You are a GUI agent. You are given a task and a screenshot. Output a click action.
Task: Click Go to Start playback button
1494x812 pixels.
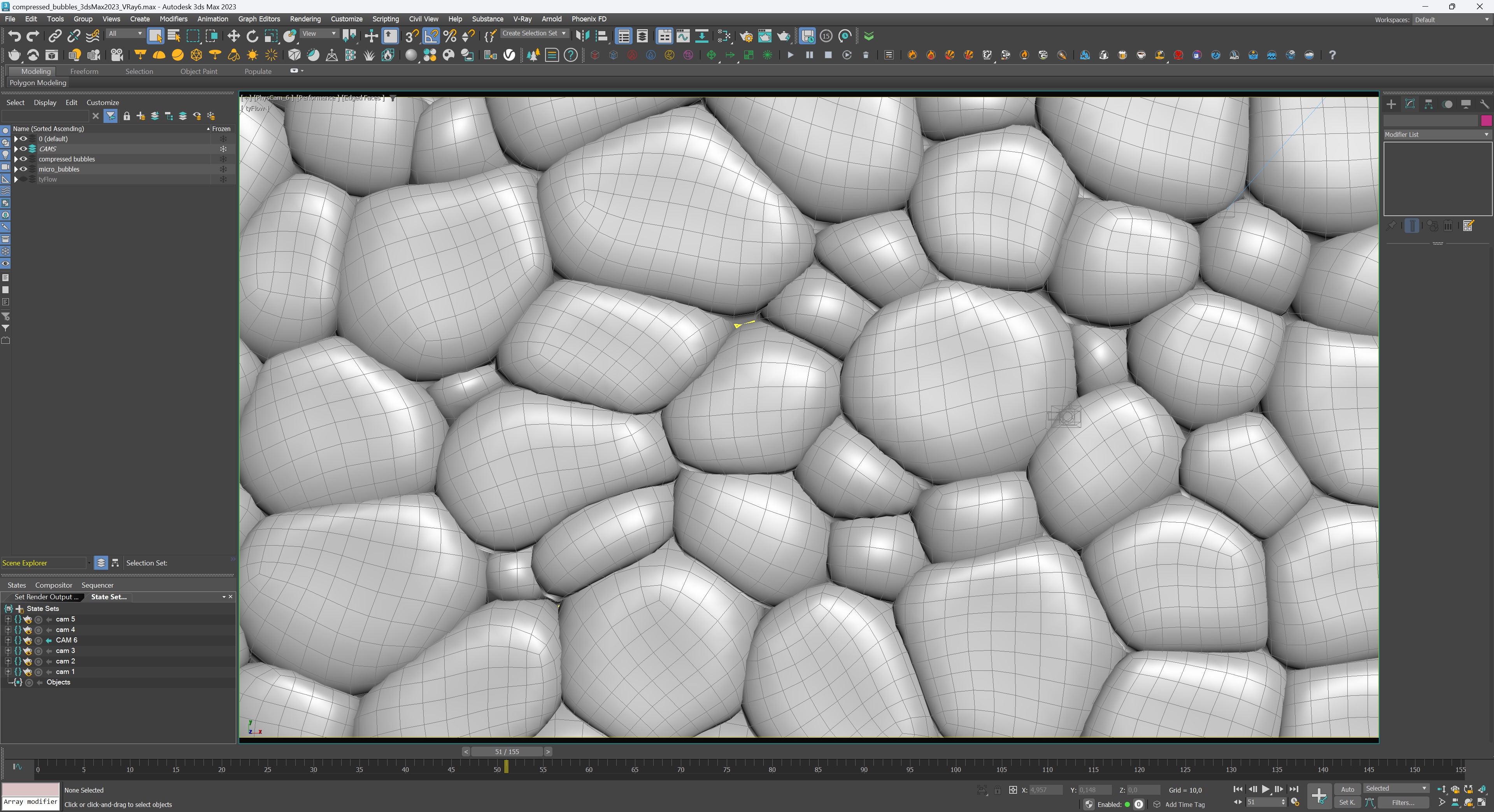(1238, 789)
